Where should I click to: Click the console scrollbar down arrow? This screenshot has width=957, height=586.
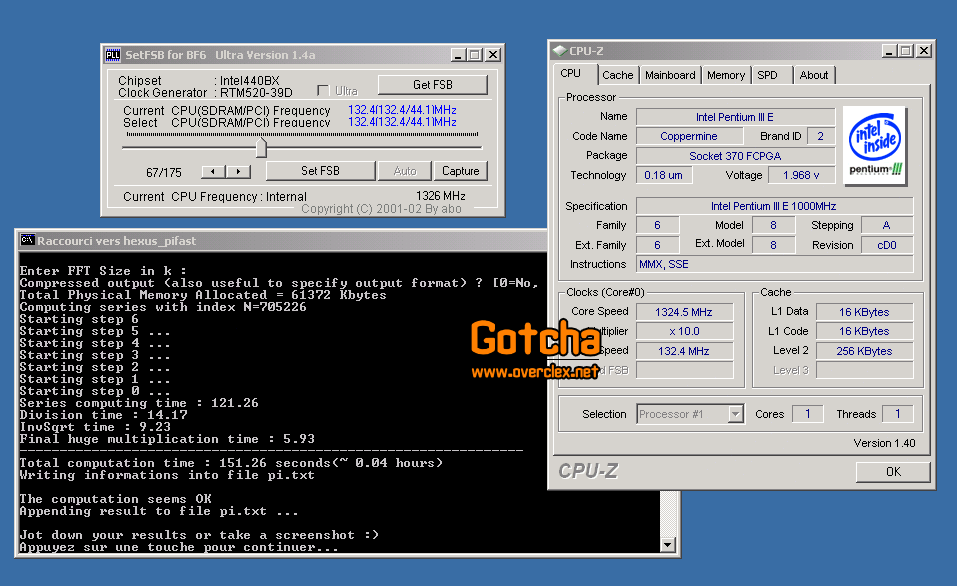[668, 544]
